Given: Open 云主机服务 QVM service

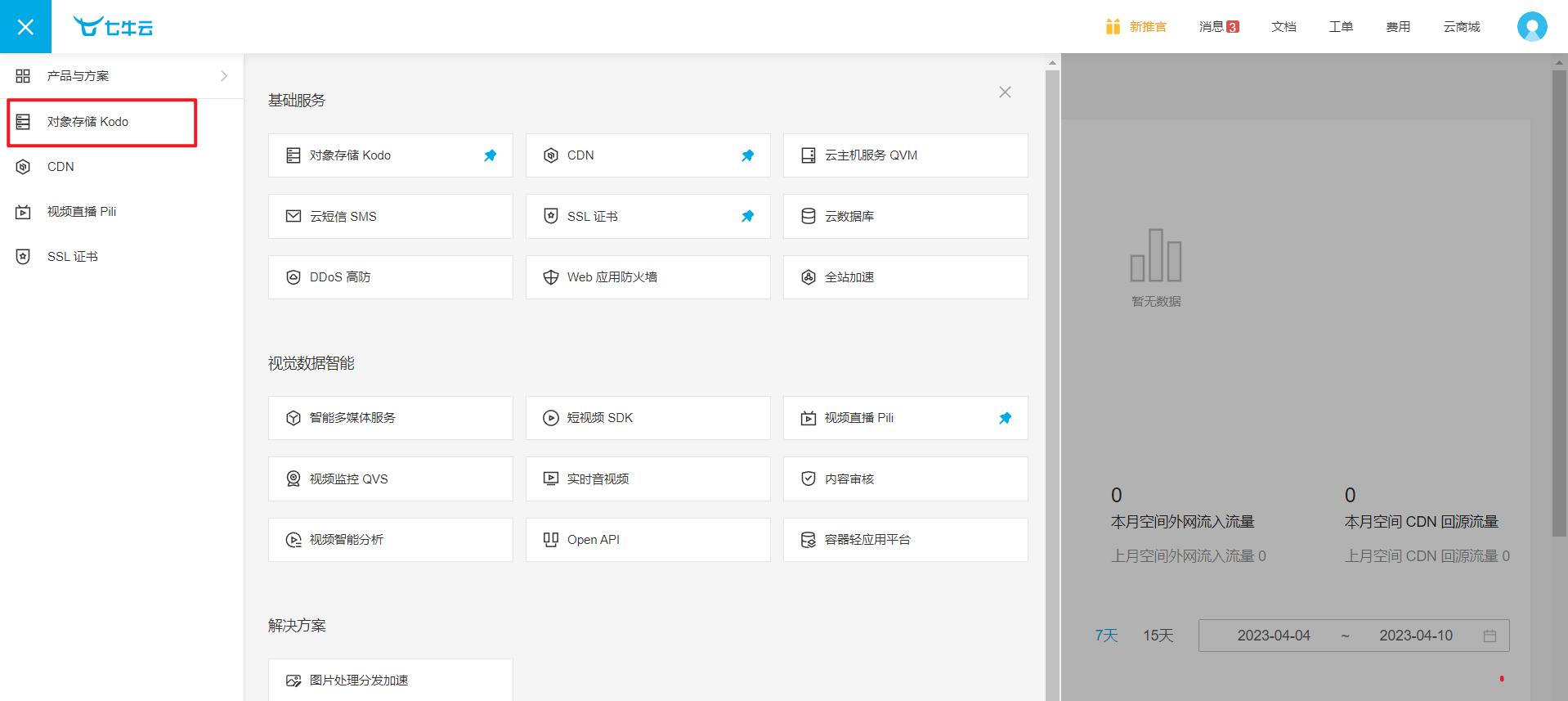Looking at the screenshot, I should pyautogui.click(x=905, y=155).
